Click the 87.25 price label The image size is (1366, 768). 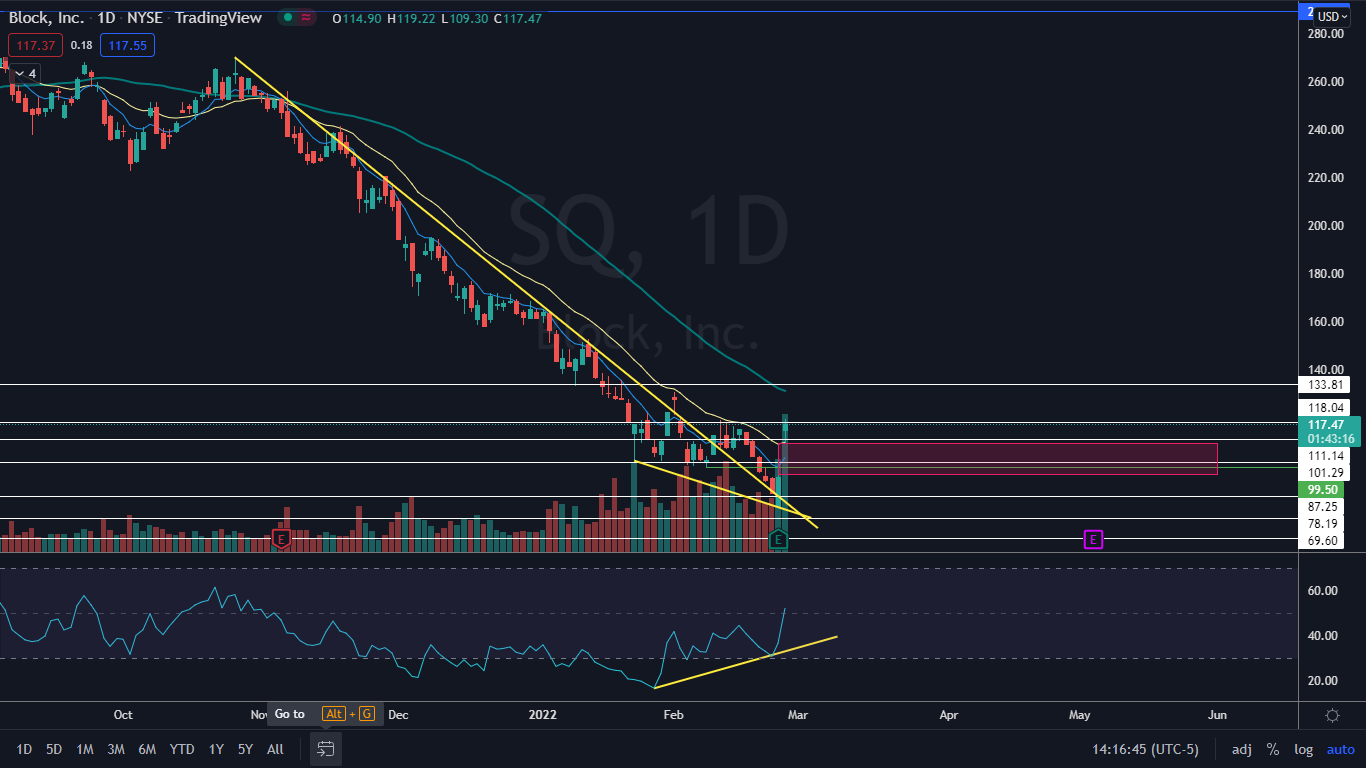[x=1323, y=507]
